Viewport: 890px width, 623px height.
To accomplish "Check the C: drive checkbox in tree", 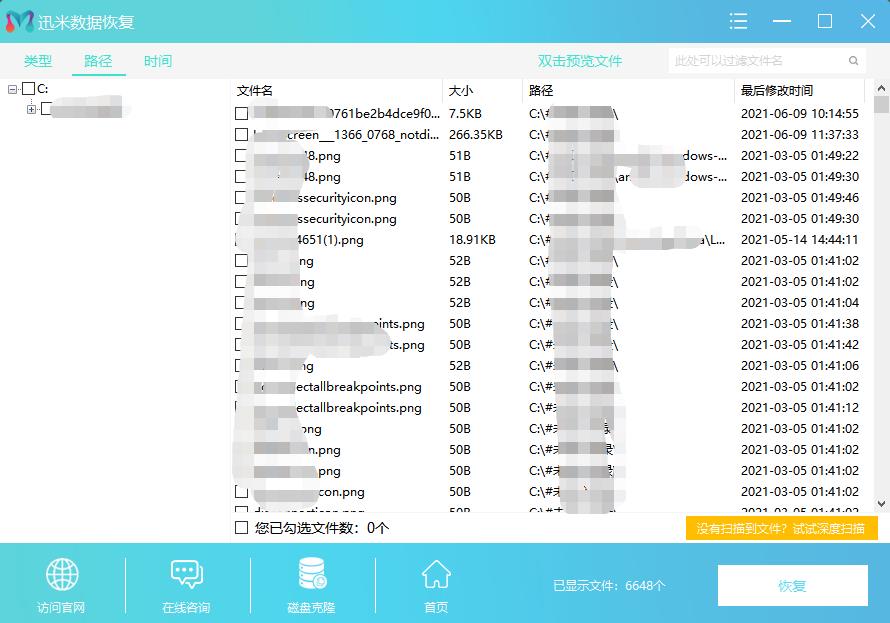I will click(29, 89).
